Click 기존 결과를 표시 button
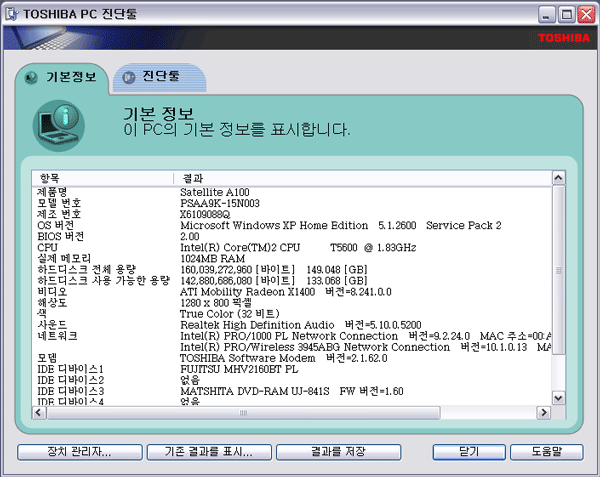This screenshot has height=477, width=600. (x=209, y=452)
